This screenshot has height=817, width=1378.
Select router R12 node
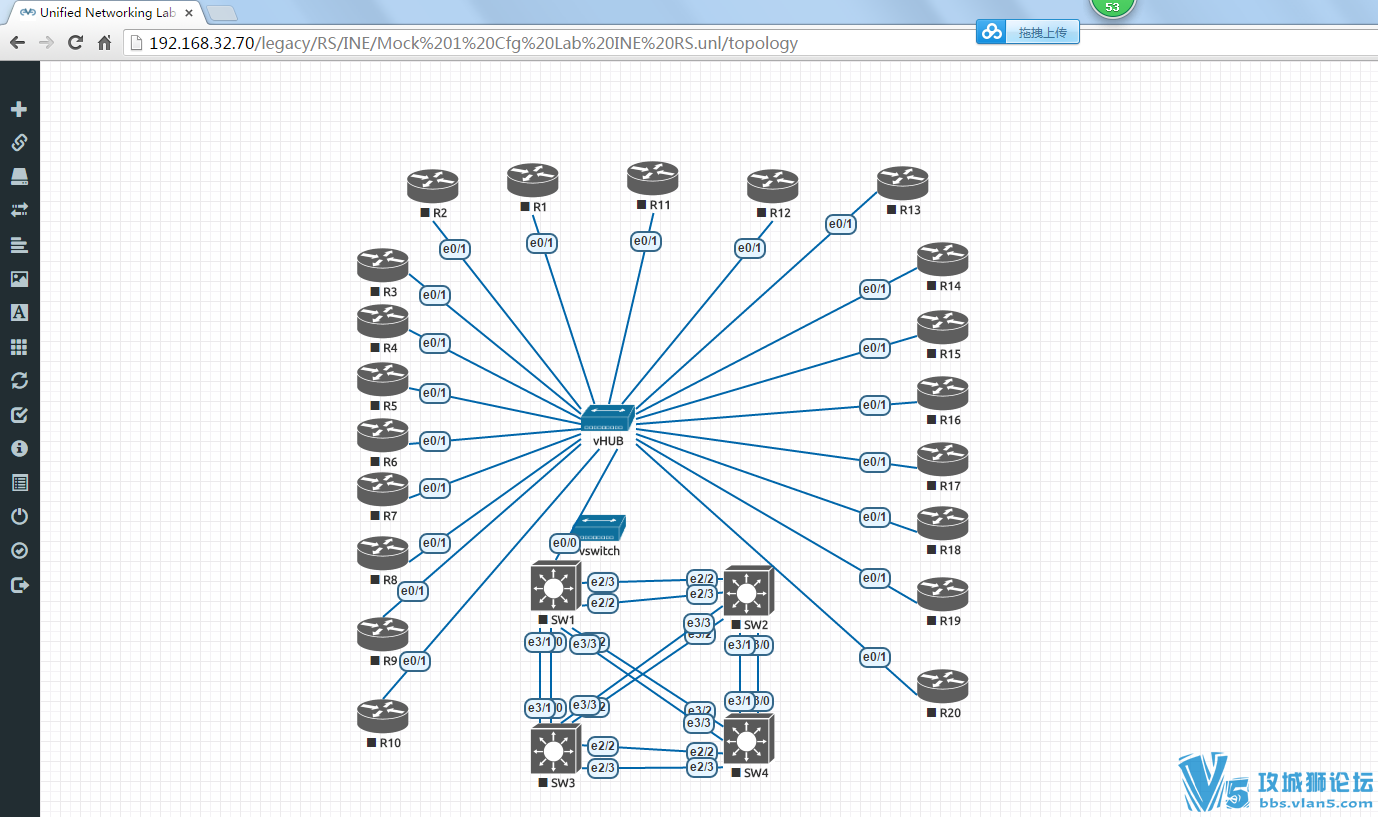[x=772, y=186]
